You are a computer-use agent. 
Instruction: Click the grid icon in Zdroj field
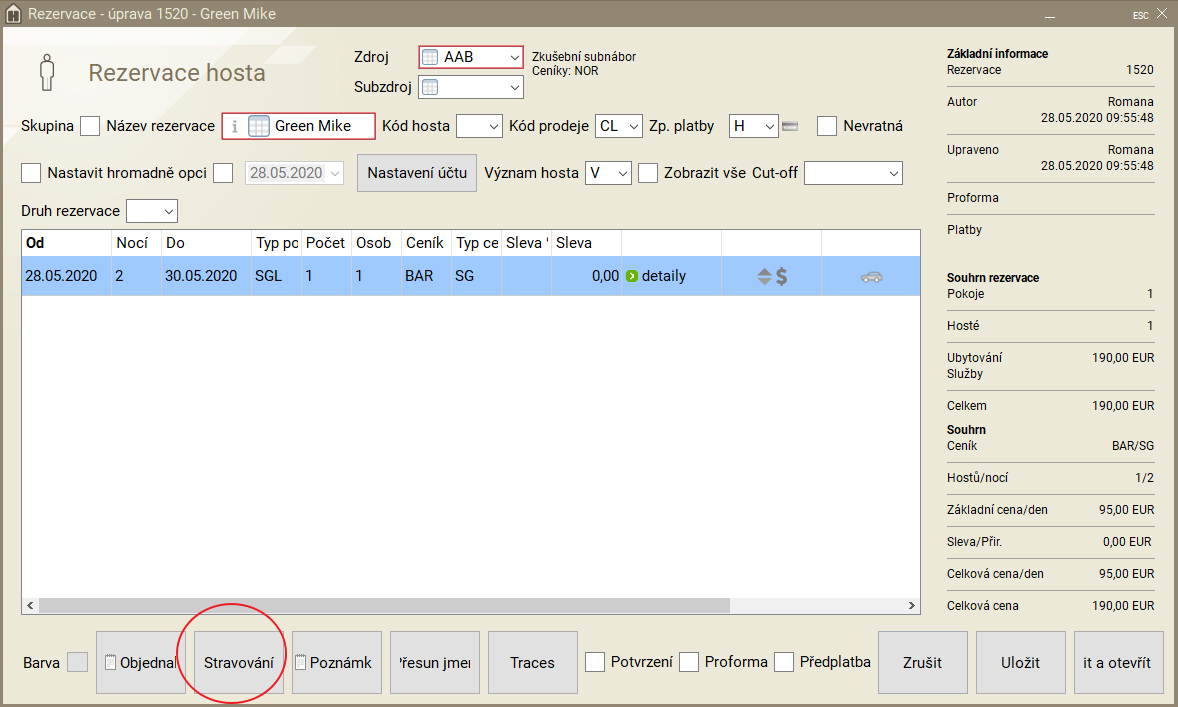pyautogui.click(x=430, y=57)
